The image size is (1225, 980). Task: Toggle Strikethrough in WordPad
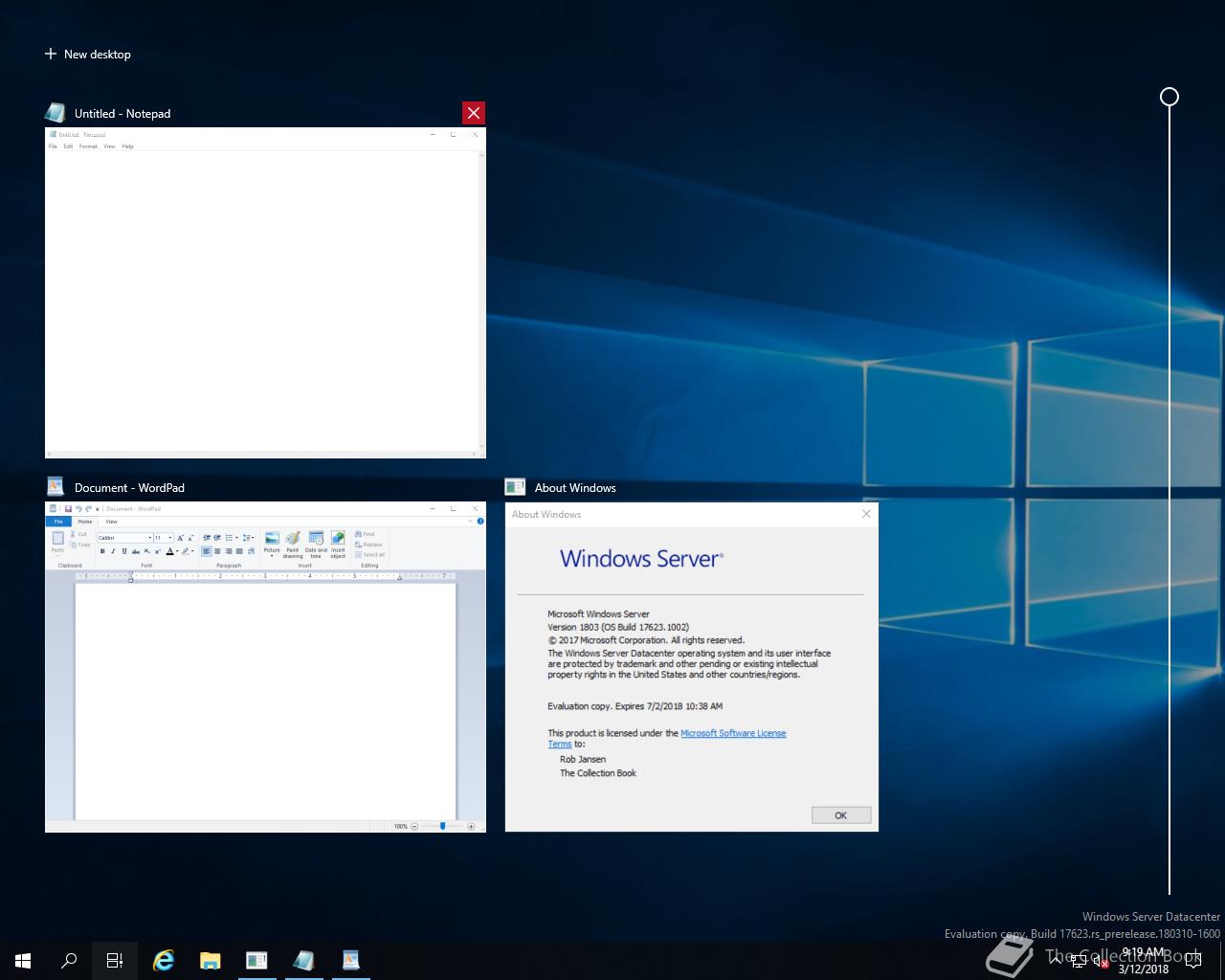click(x=136, y=551)
